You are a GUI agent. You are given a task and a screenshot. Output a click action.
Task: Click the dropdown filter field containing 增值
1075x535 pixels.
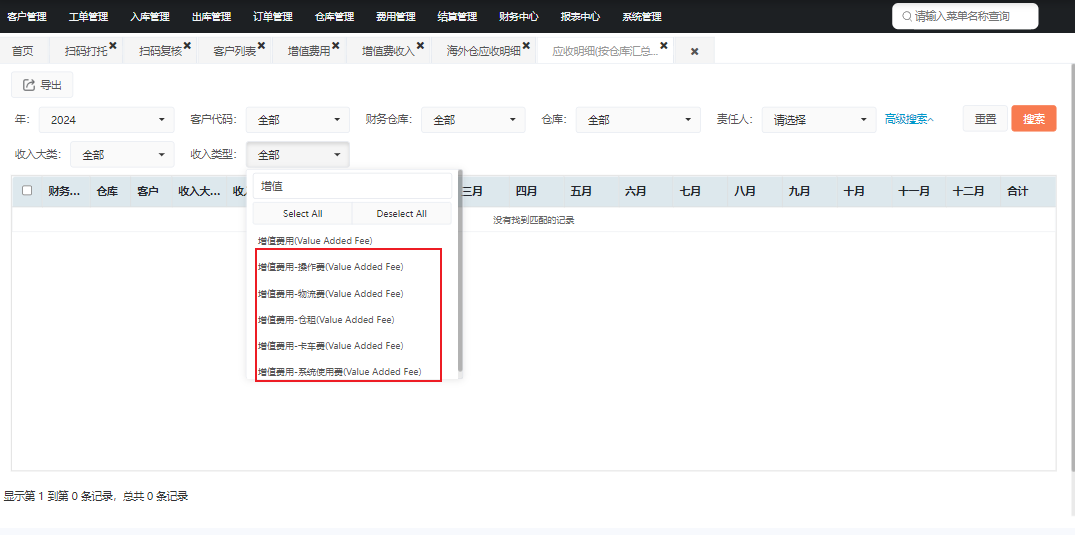click(x=352, y=186)
